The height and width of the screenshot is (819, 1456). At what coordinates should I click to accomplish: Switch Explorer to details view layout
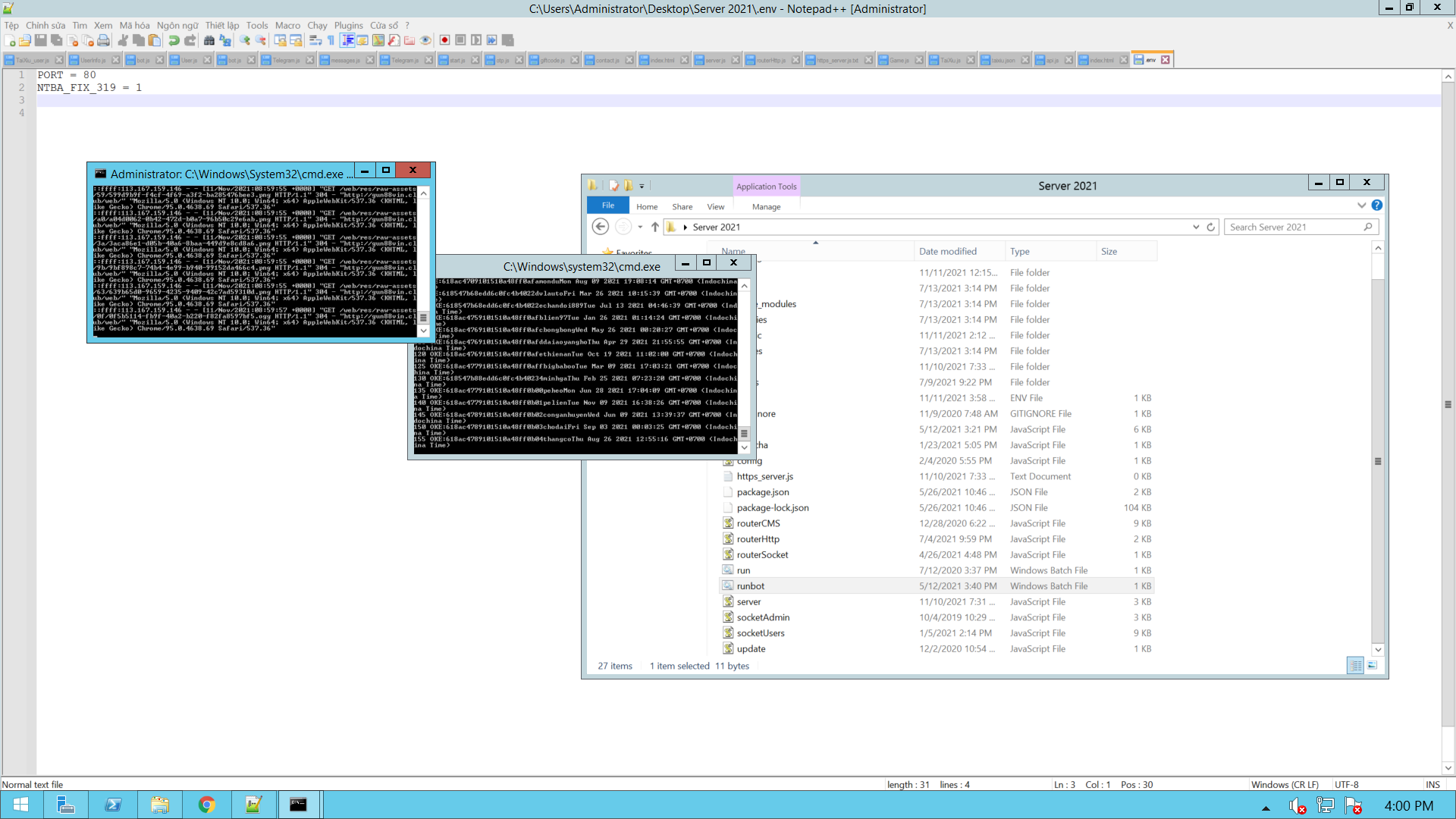1355,665
